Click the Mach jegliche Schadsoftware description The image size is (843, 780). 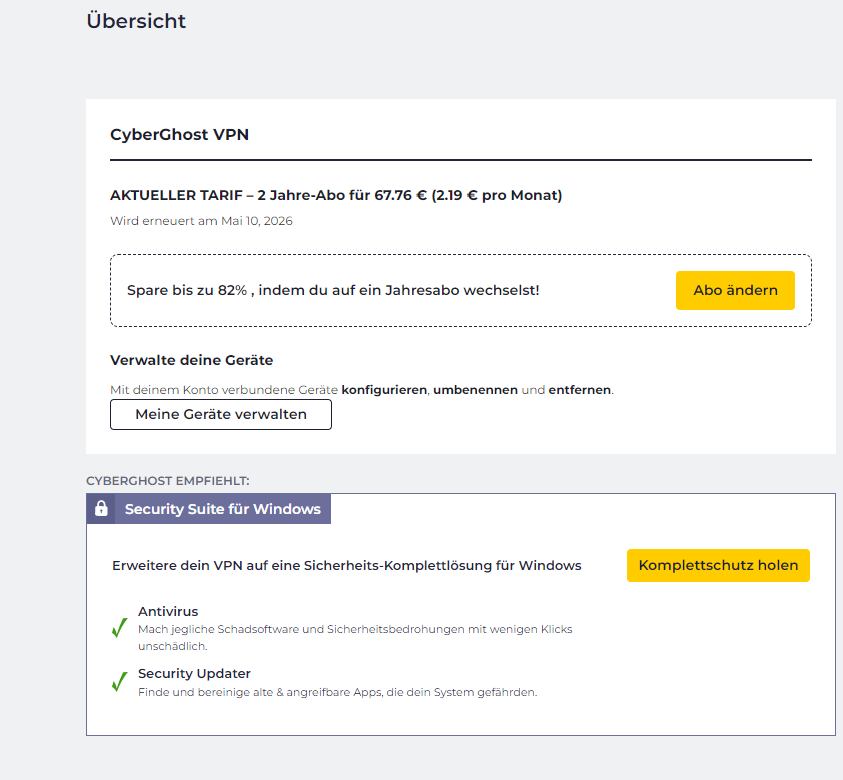355,638
